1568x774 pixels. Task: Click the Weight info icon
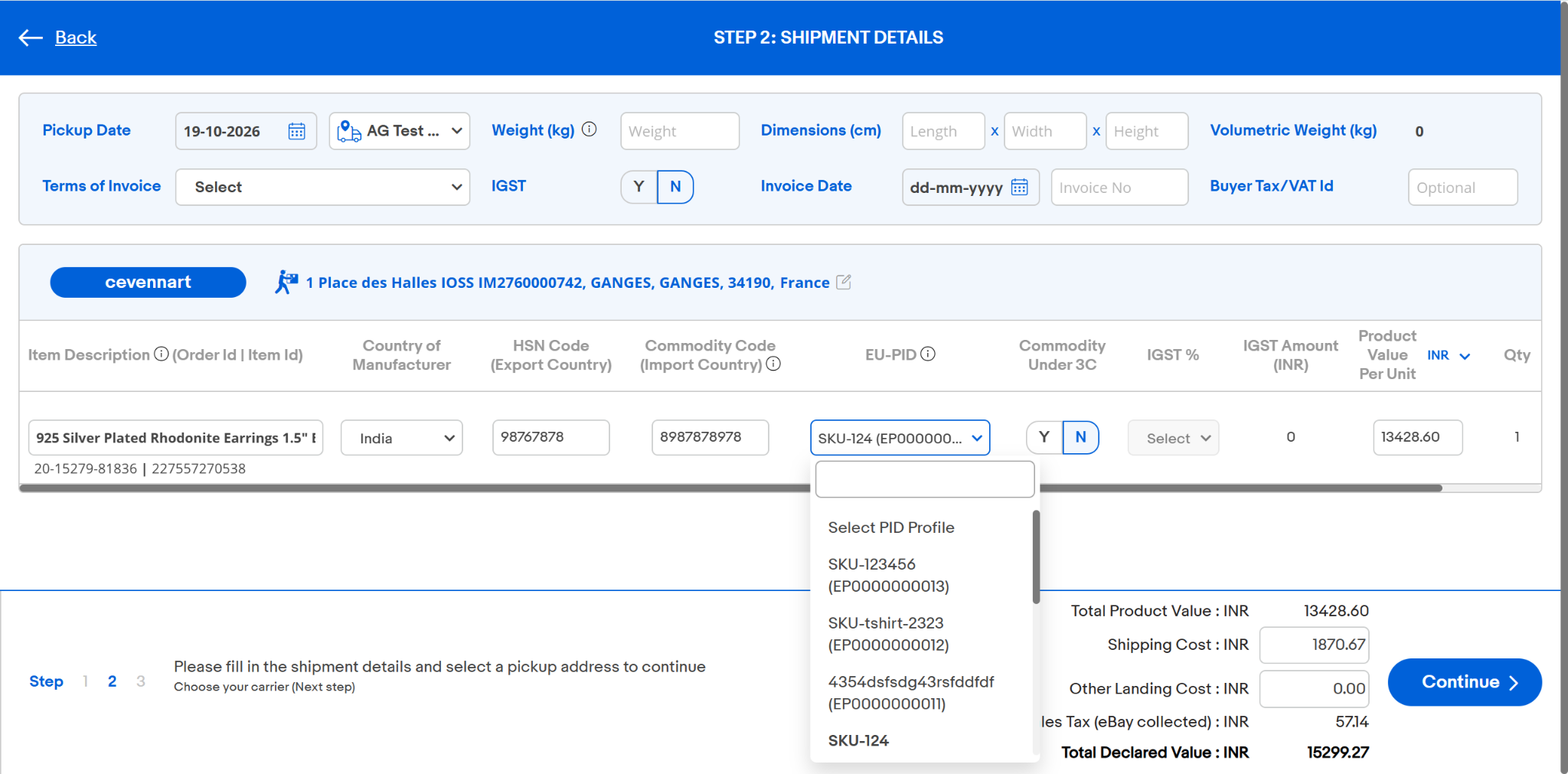click(x=589, y=129)
